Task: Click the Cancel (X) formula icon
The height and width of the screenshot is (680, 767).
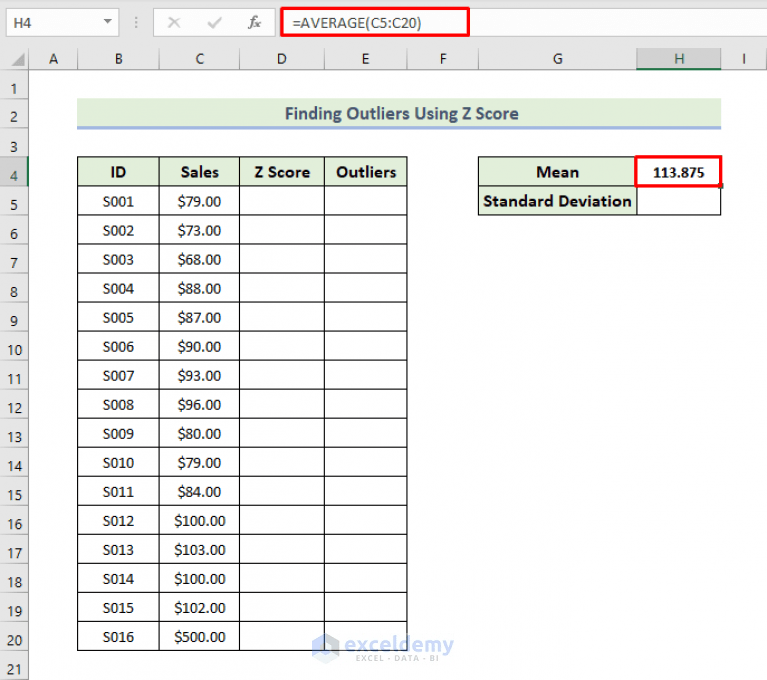Action: coord(174,23)
